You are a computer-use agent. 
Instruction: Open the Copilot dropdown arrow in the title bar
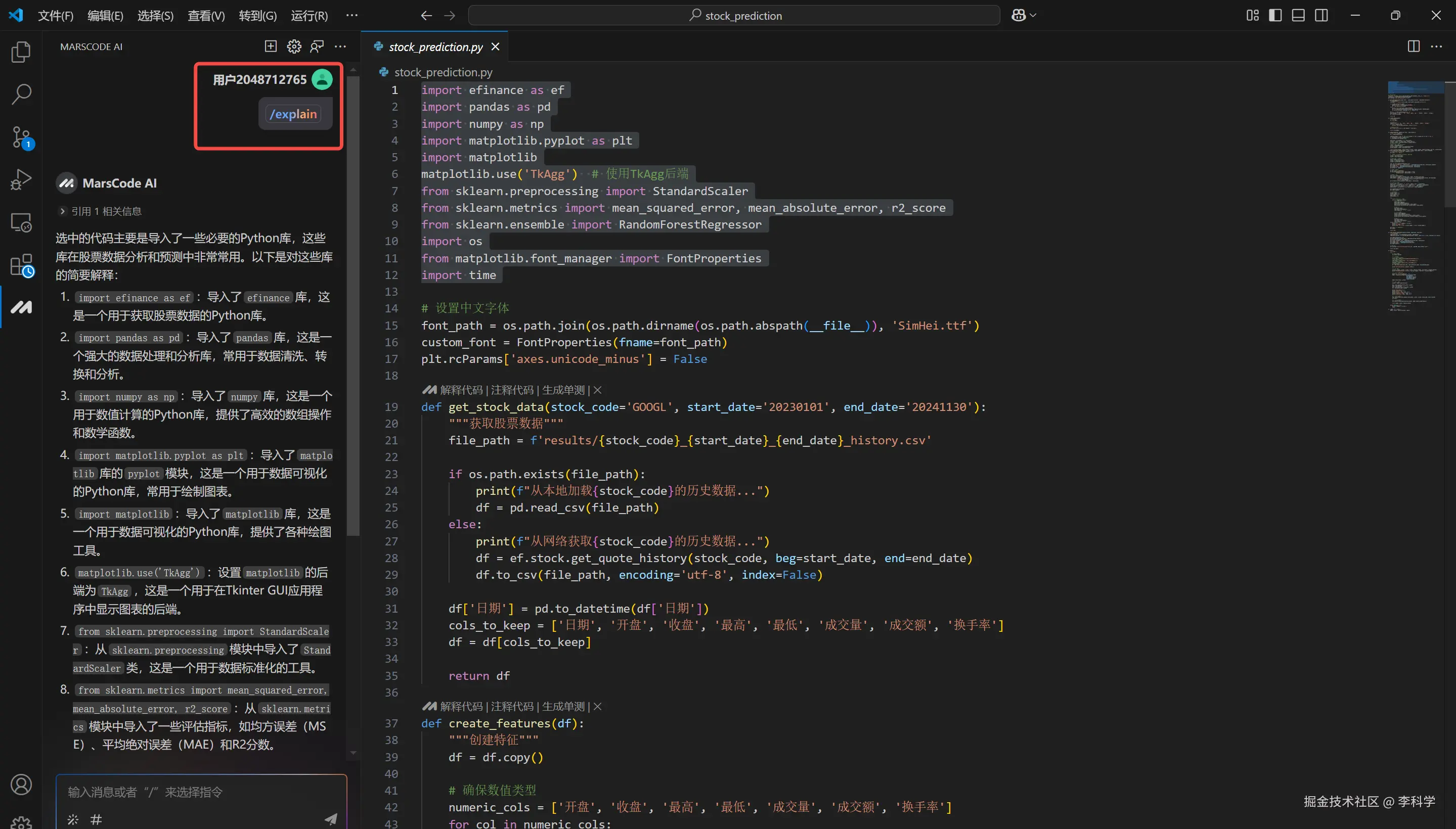tap(1033, 15)
